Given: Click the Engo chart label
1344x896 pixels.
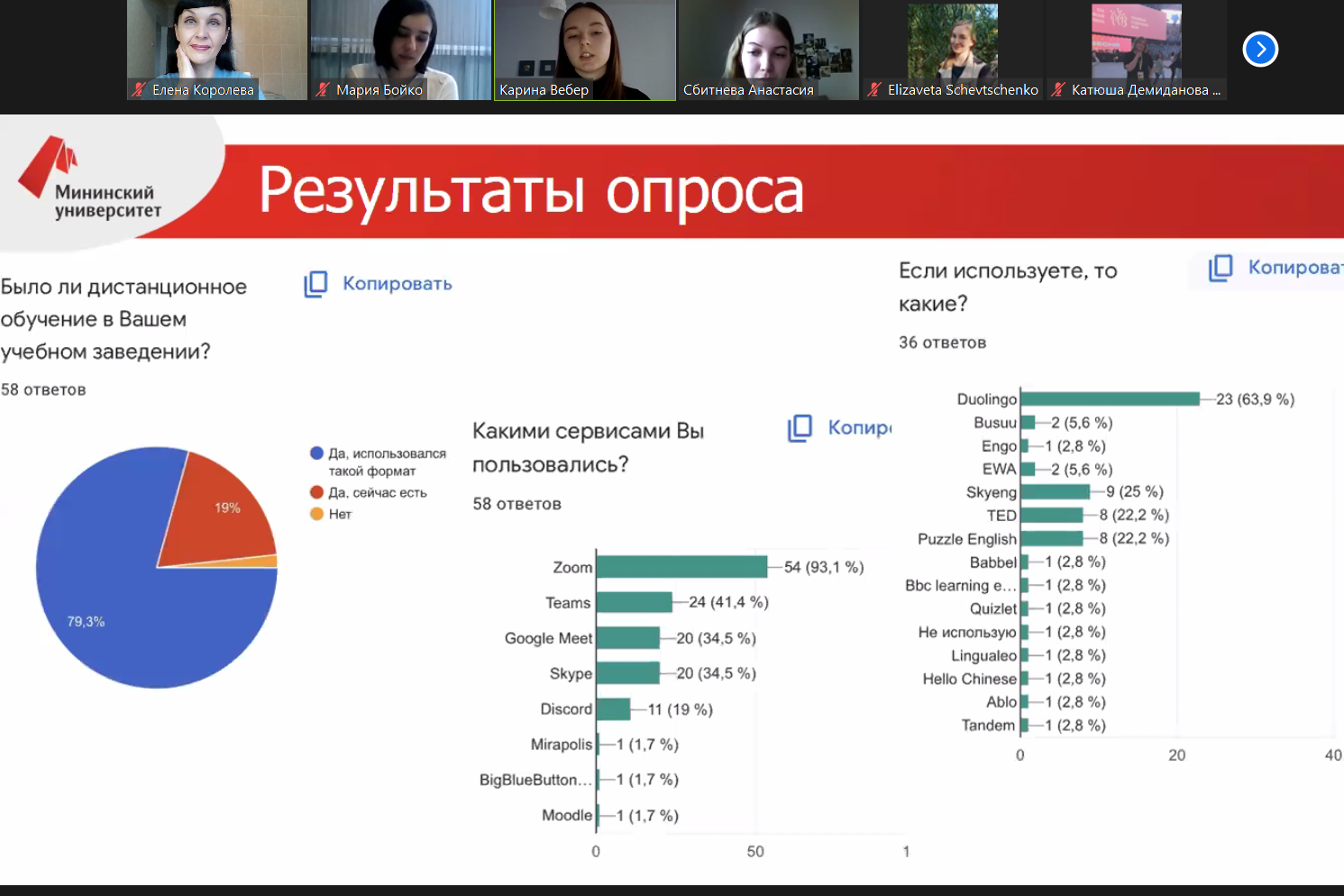Looking at the screenshot, I should coord(1000,446).
